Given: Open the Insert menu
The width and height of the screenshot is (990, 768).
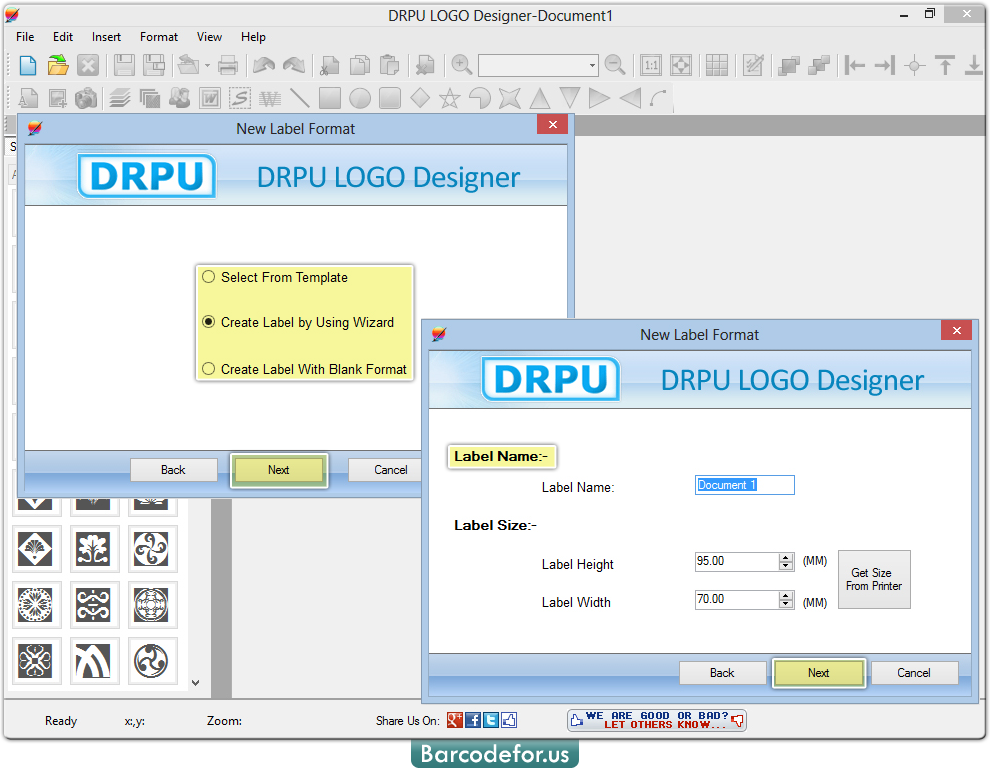Looking at the screenshot, I should pos(106,37).
